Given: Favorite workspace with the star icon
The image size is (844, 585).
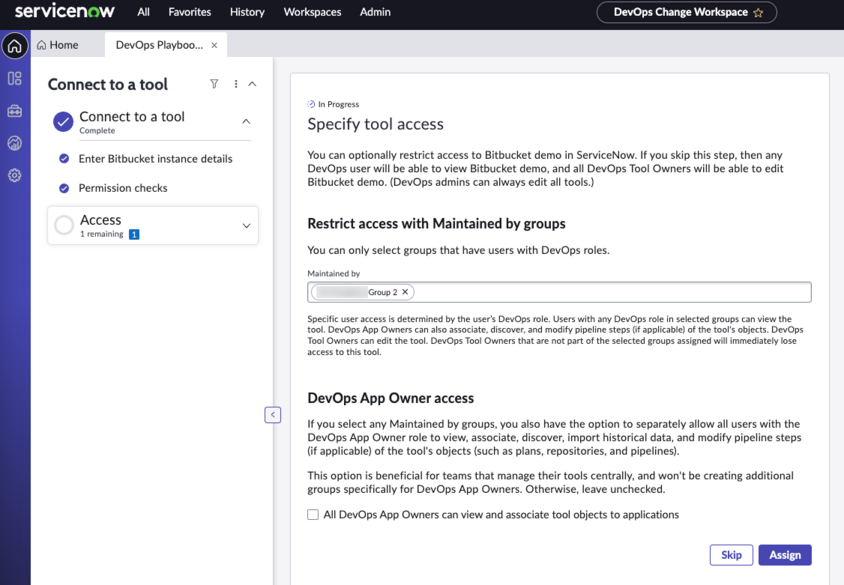Looking at the screenshot, I should 758,12.
